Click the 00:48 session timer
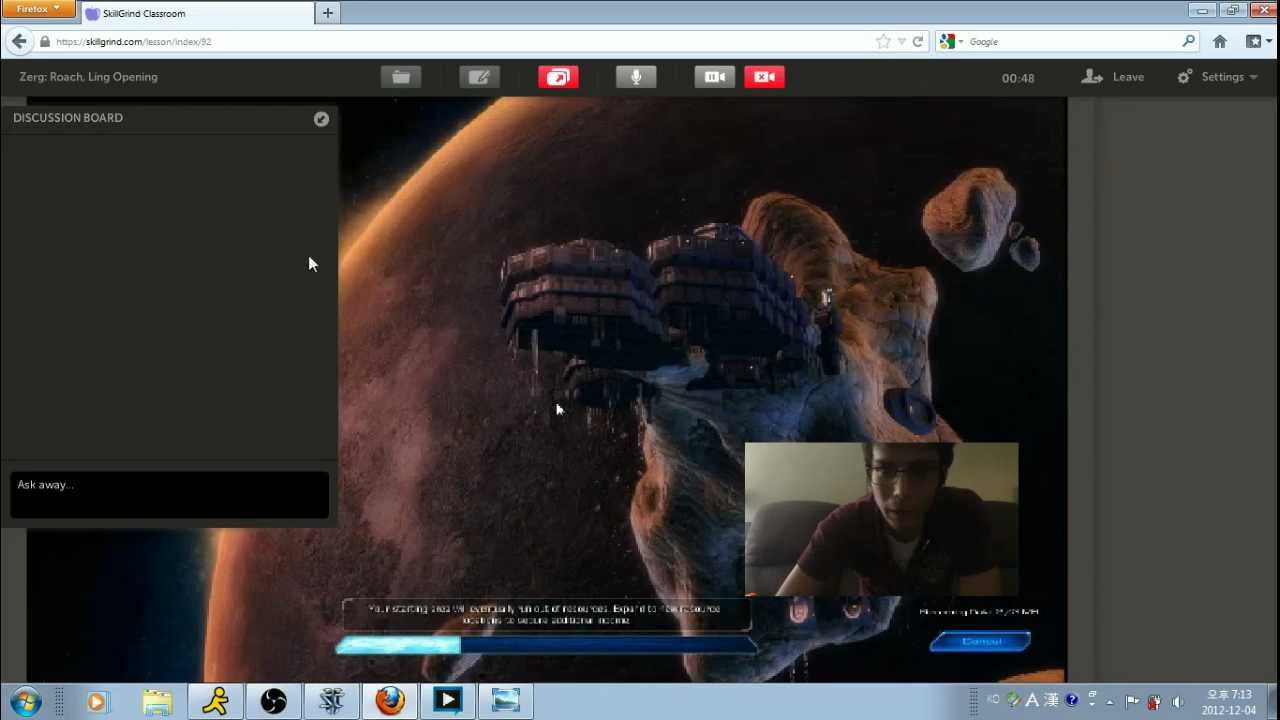The height and width of the screenshot is (720, 1280). click(x=1018, y=78)
